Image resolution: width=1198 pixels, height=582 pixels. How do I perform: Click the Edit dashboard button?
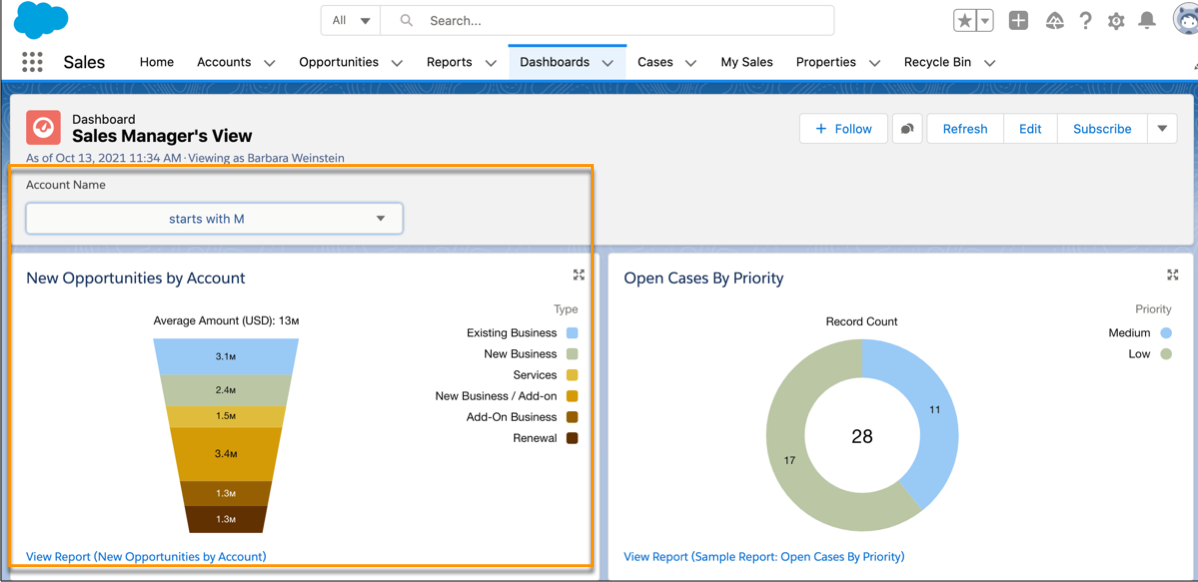click(x=1030, y=129)
